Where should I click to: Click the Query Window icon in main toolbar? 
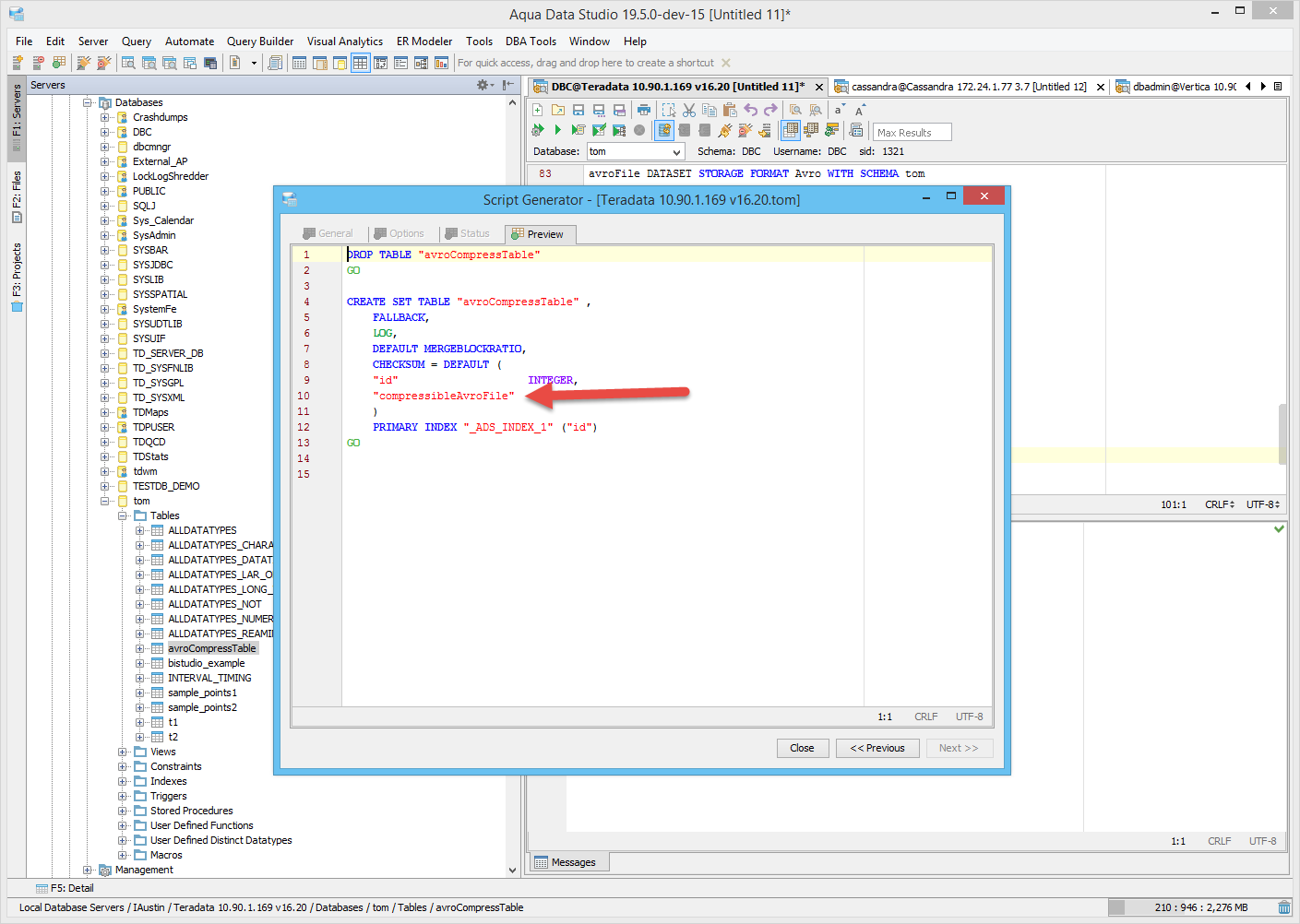[128, 63]
